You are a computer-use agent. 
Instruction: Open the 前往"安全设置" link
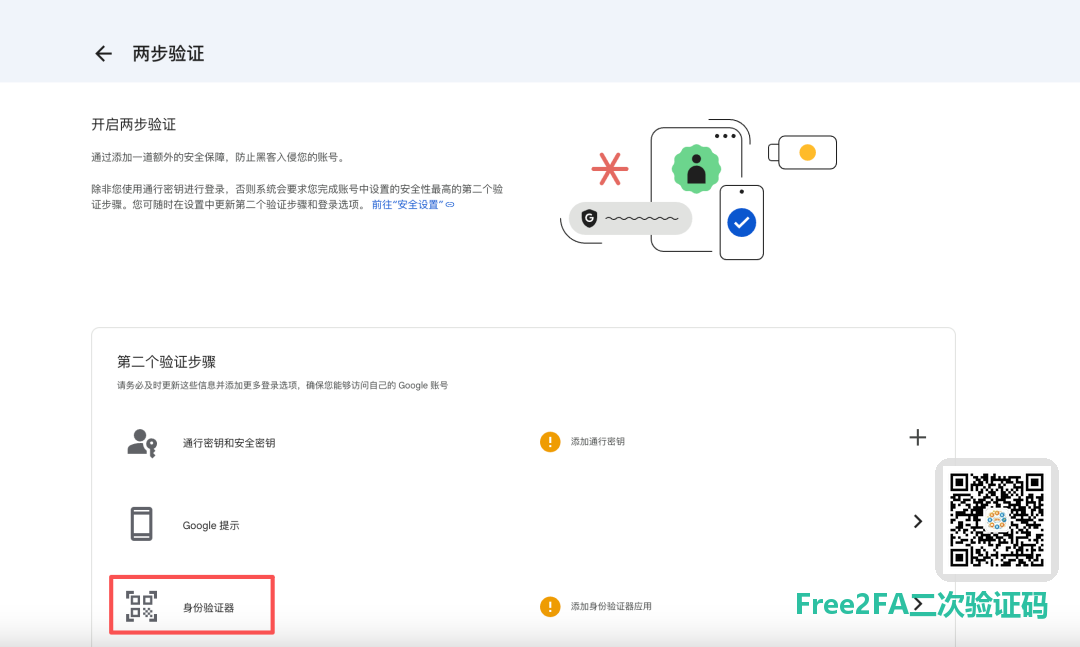tap(413, 205)
